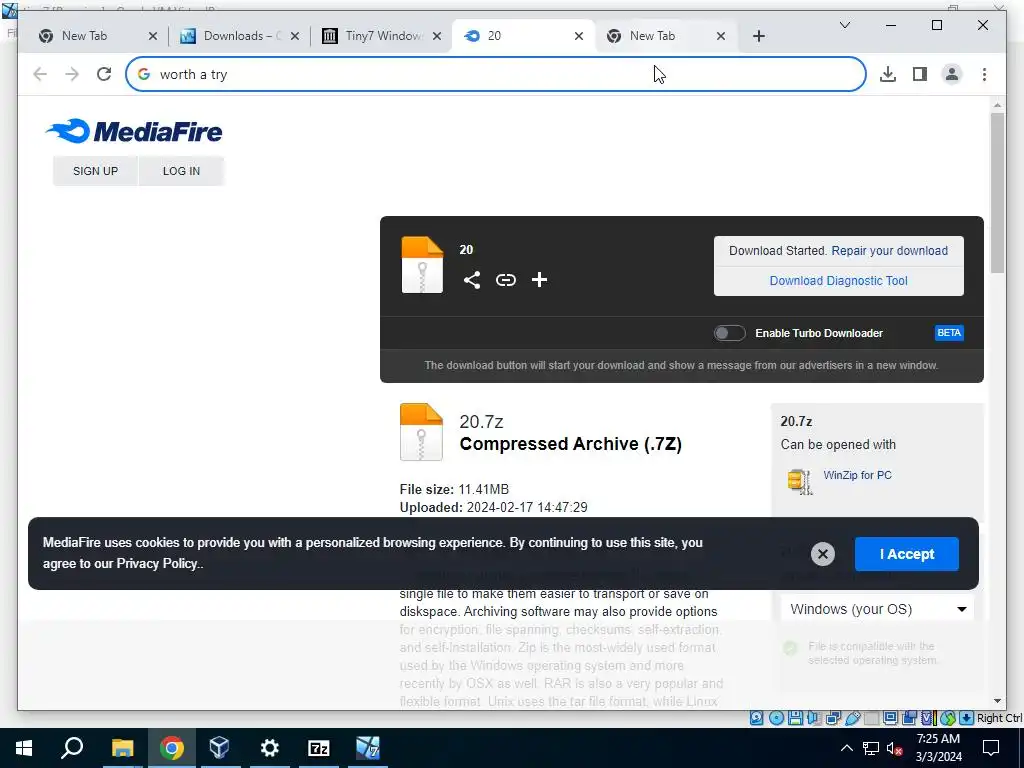
Task: Open Settings gear in the taskbar
Action: coord(269,748)
